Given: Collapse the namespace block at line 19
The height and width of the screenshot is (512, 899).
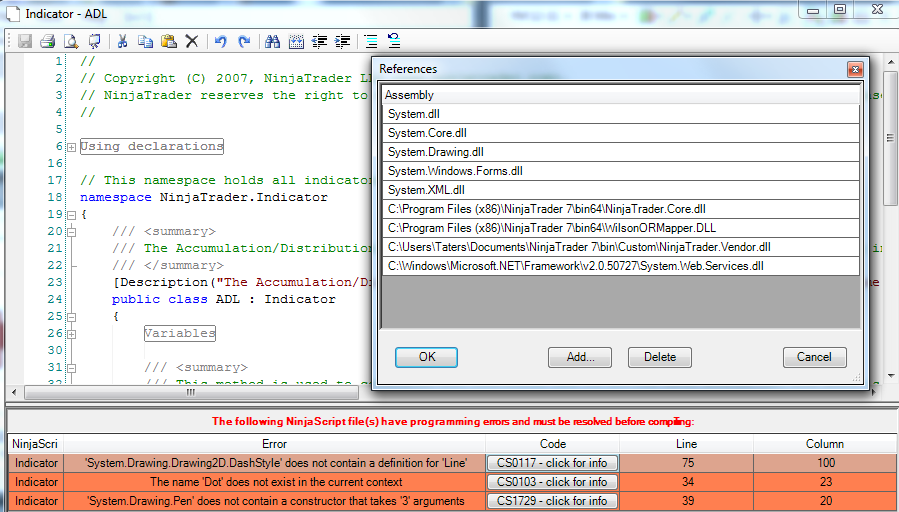Looking at the screenshot, I should pyautogui.click(x=72, y=216).
